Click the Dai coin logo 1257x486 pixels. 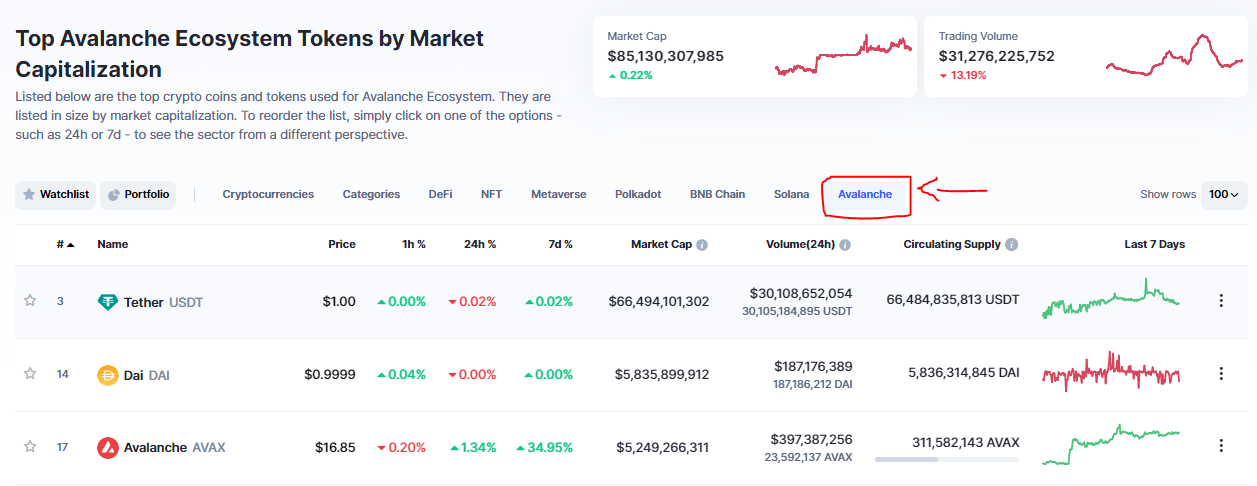(x=107, y=375)
